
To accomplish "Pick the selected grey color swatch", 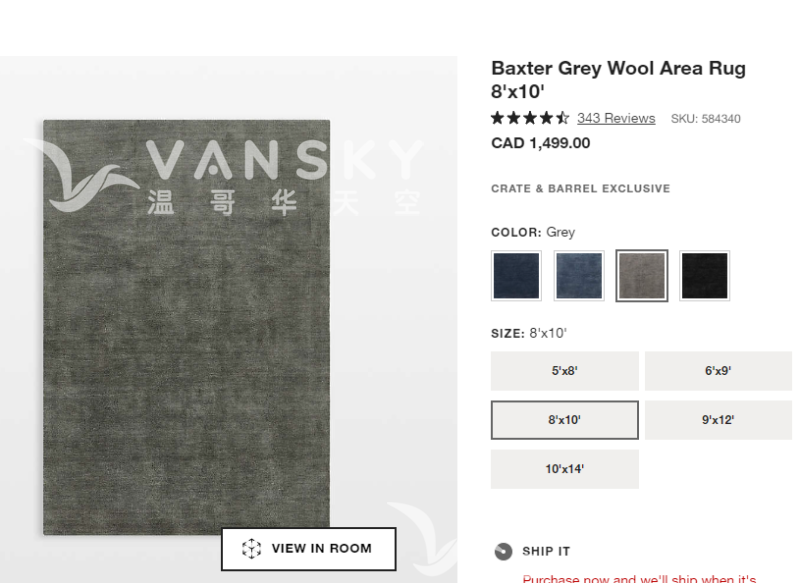I will 642,276.
